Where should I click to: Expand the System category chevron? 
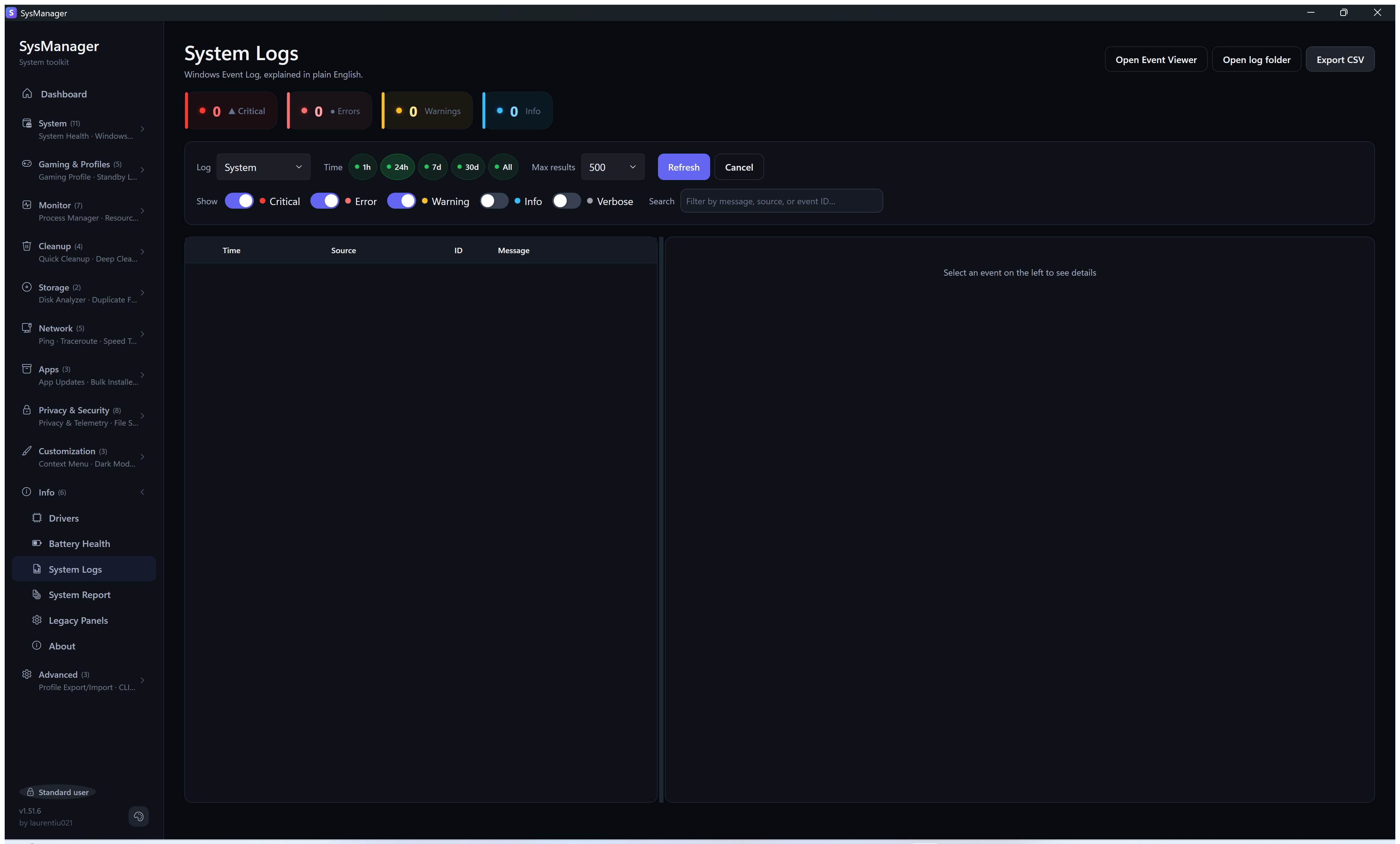coord(143,129)
